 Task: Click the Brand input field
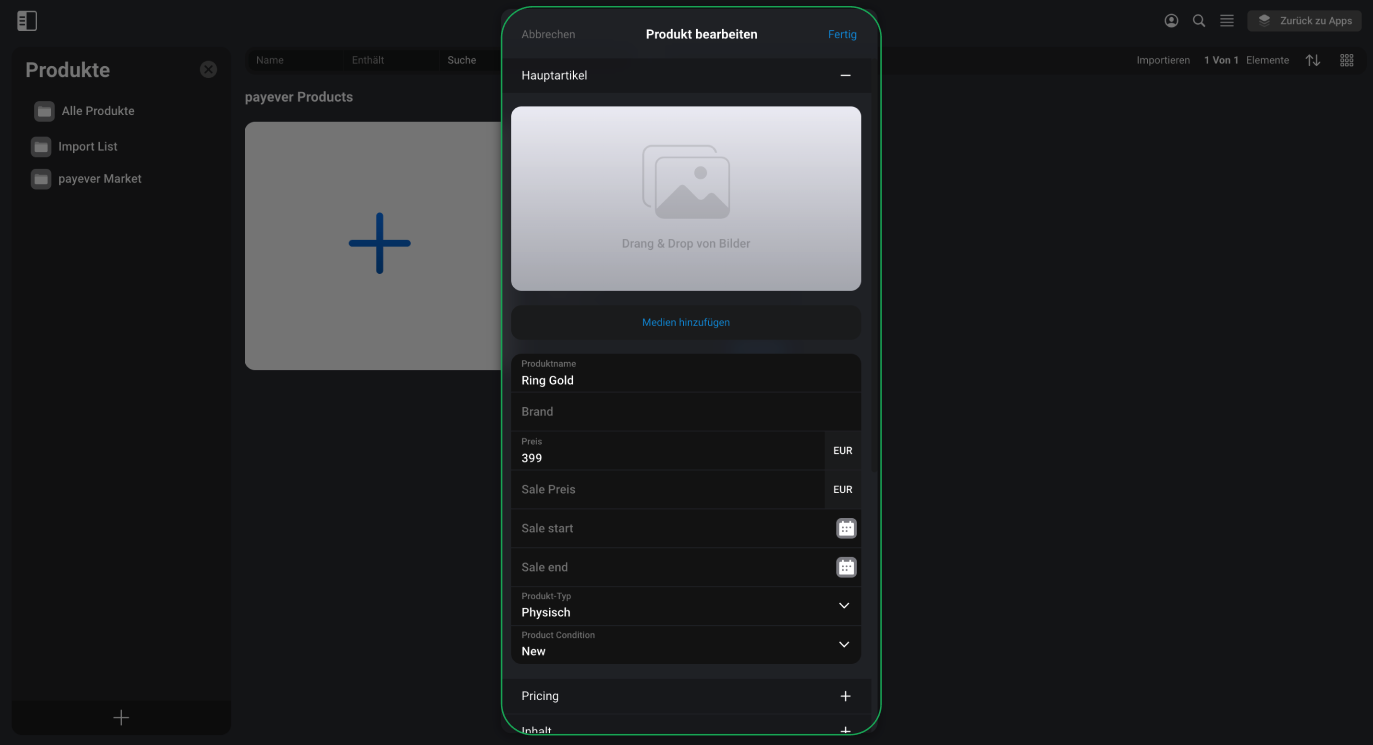point(686,412)
